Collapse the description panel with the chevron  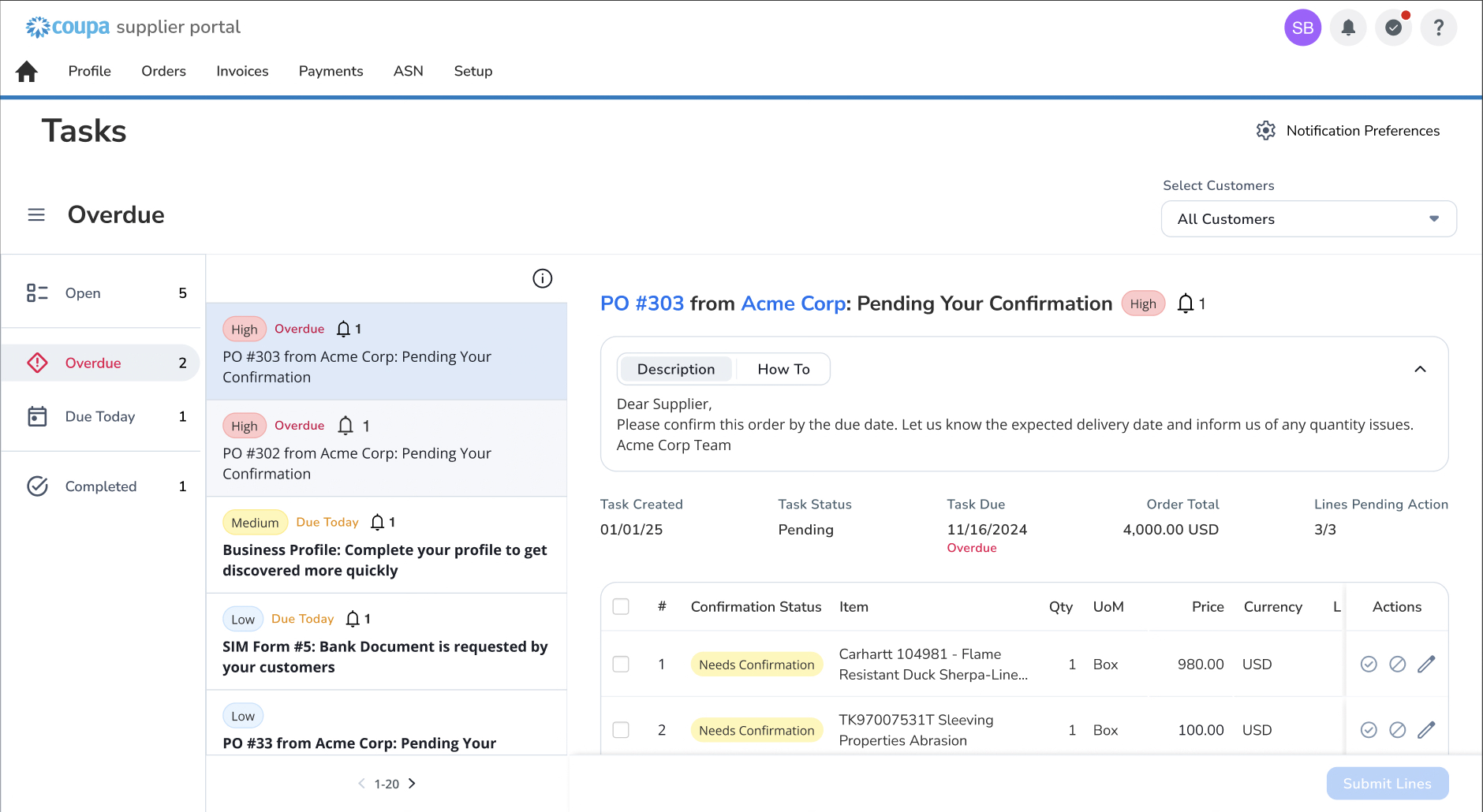coord(1420,369)
